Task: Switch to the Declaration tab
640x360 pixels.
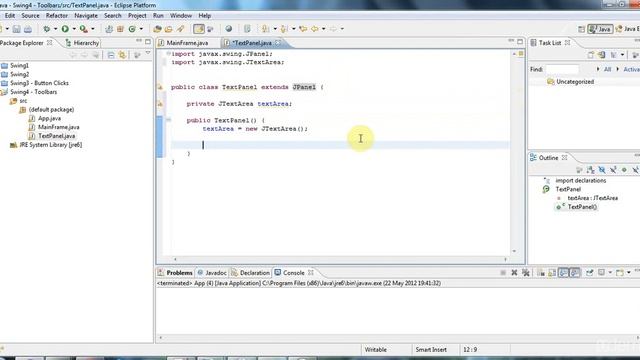Action: coord(250,273)
